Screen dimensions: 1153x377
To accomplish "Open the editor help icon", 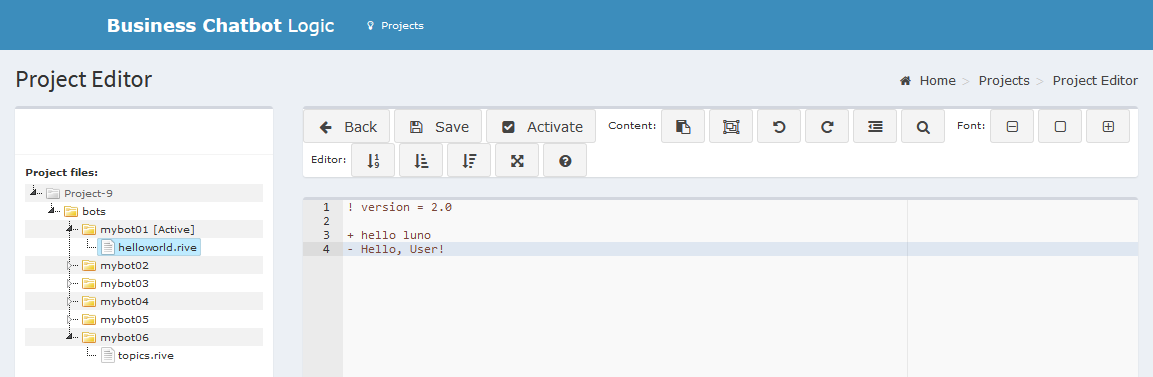I will (x=565, y=160).
